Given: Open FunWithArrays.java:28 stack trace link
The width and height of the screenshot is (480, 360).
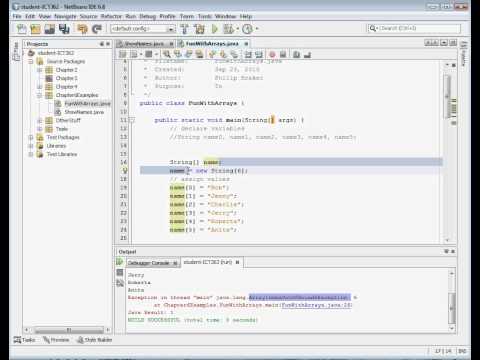Looking at the screenshot, I should pos(317,305).
